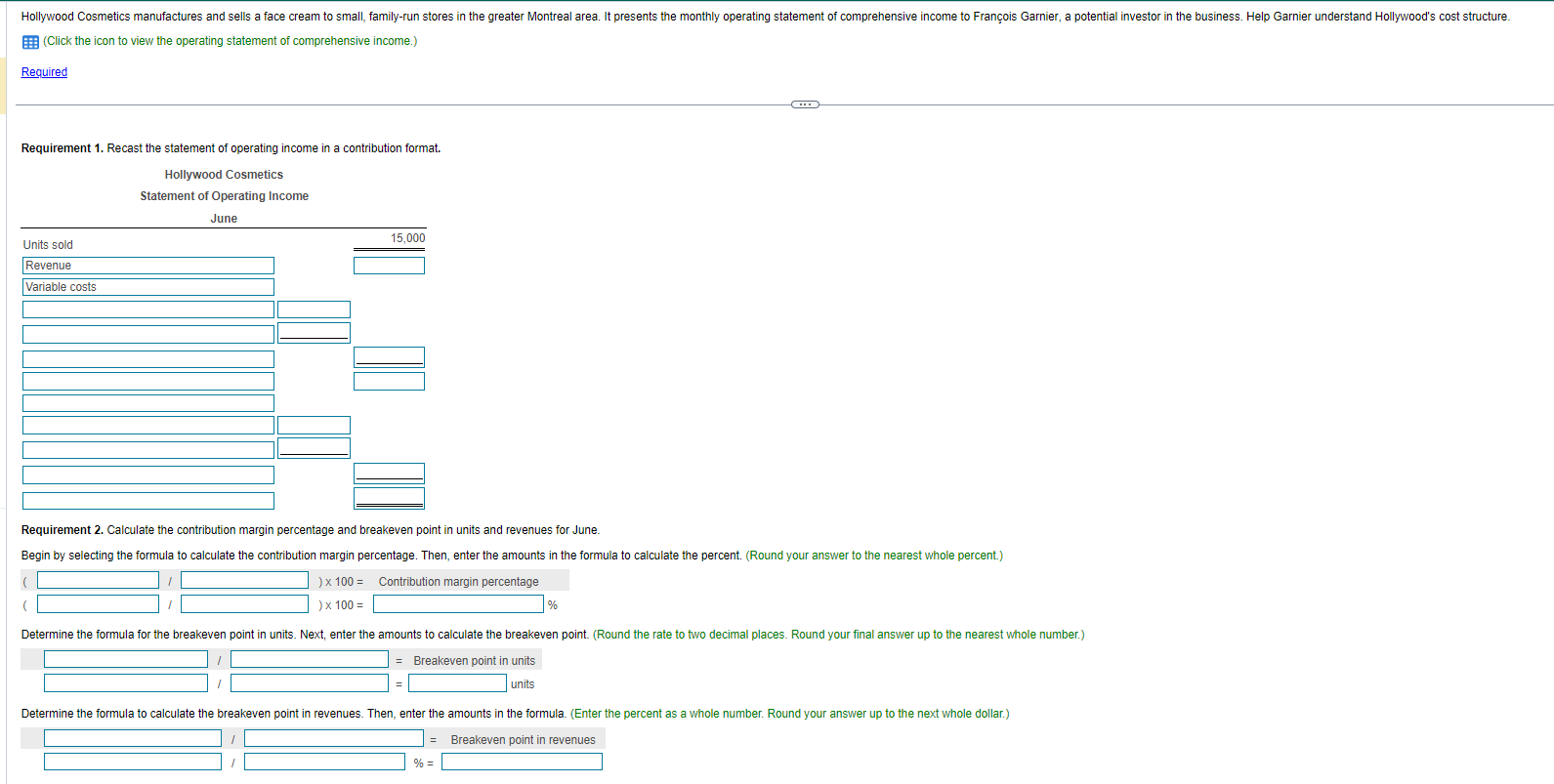Click the result box labeled units
Screen dimensions: 1554x784
(457, 683)
